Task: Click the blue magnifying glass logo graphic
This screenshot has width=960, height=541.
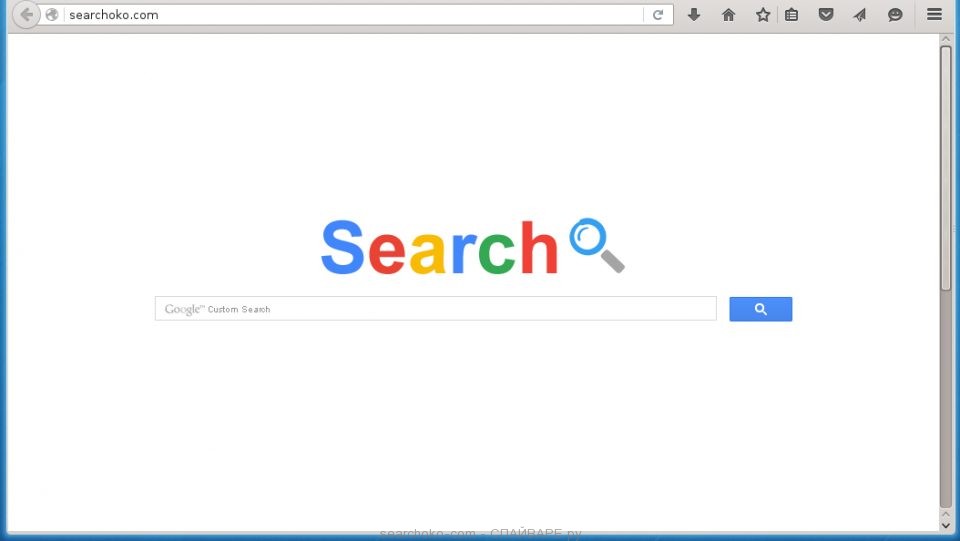Action: point(597,245)
